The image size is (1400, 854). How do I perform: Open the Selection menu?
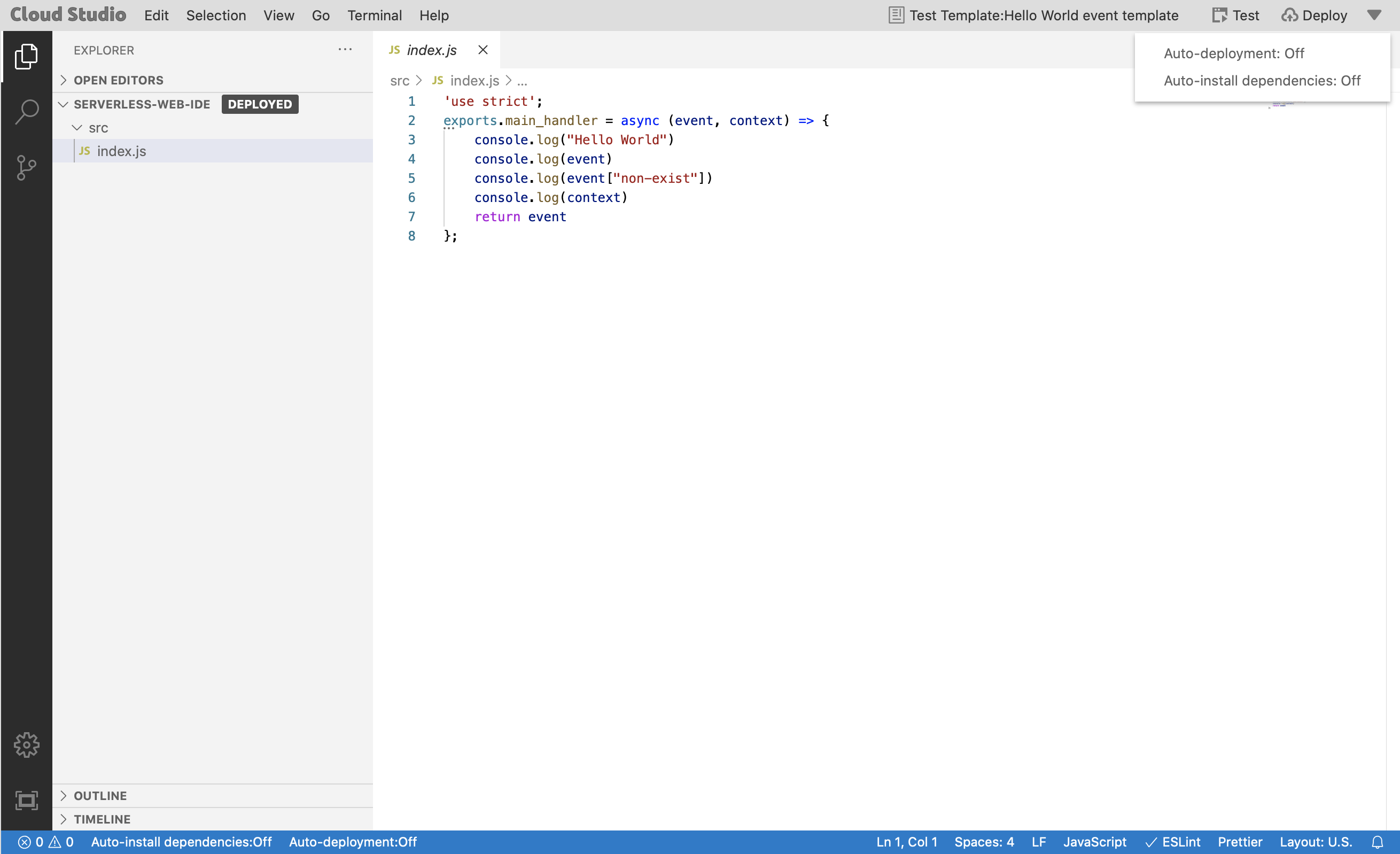[x=216, y=15]
